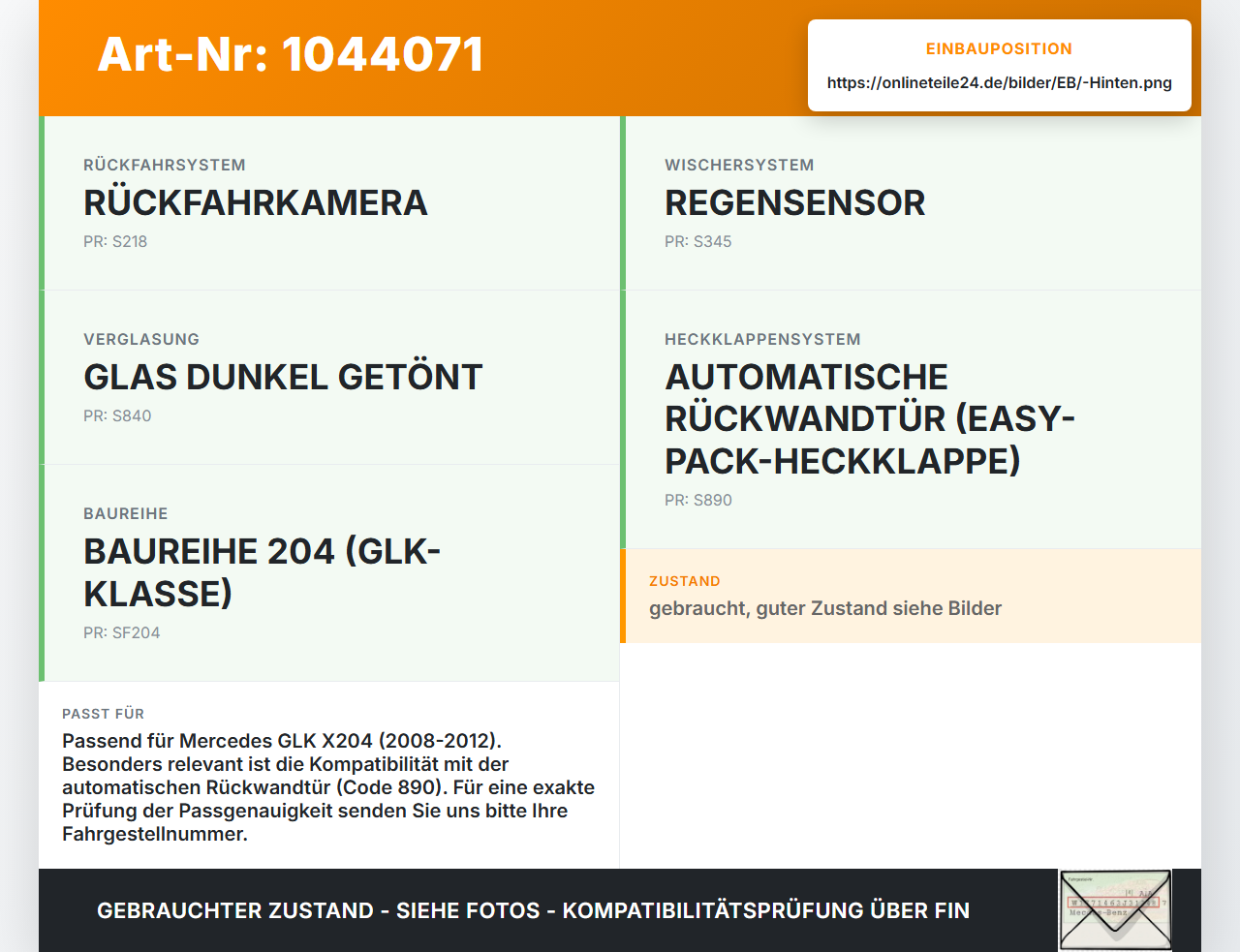Click the EINBAUPOSITION label

point(999,48)
